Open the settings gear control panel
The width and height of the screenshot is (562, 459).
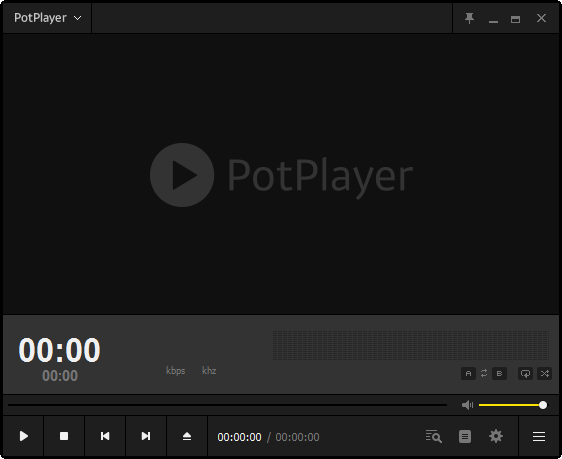pyautogui.click(x=496, y=436)
